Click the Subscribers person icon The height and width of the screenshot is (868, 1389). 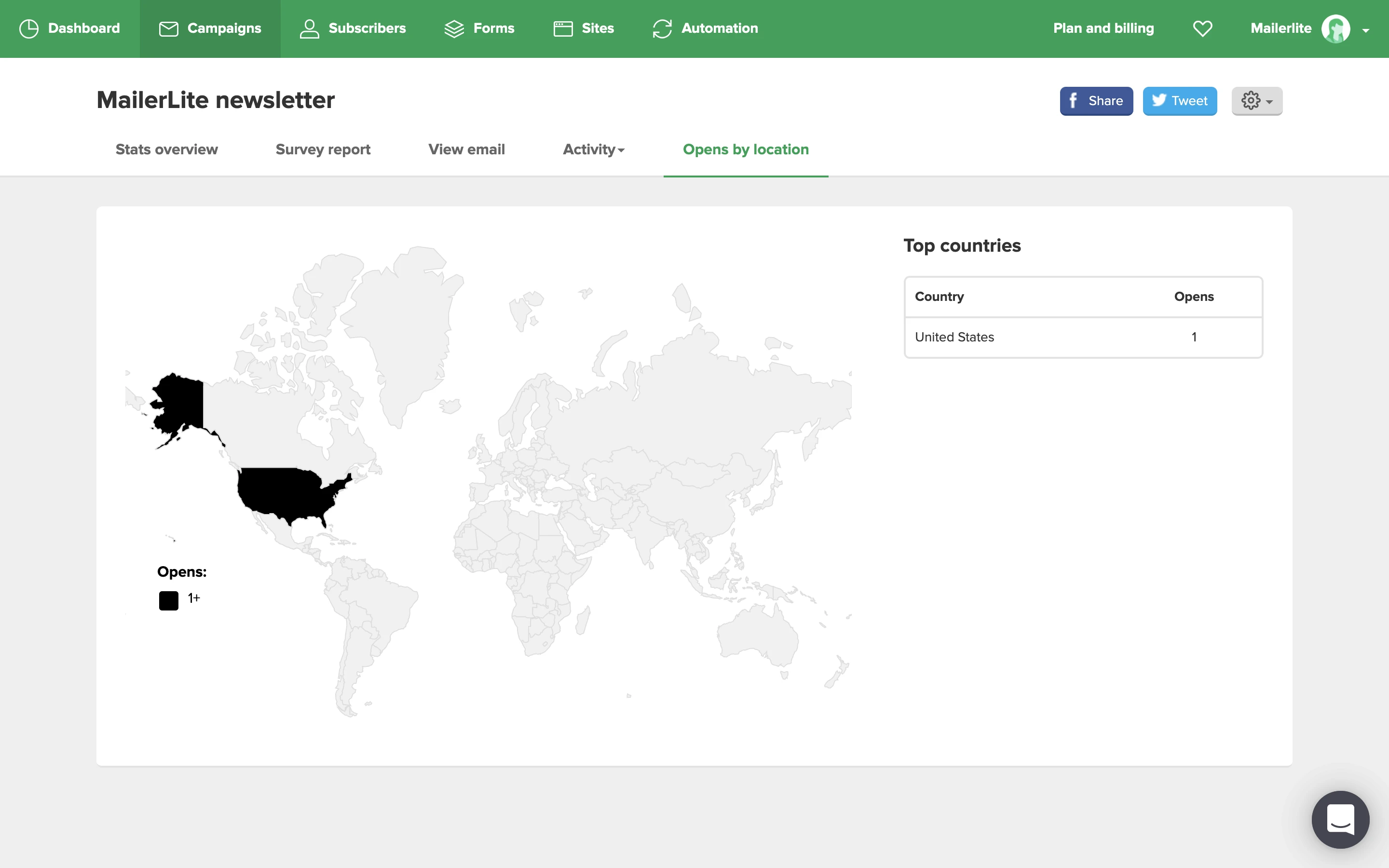click(x=309, y=29)
